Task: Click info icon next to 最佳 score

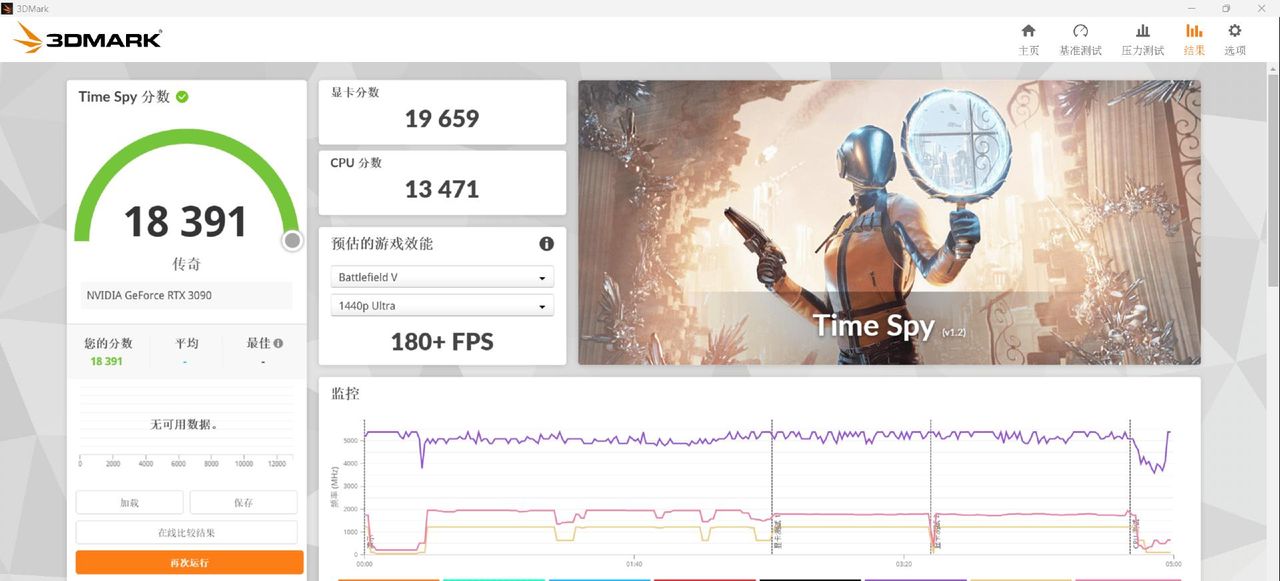Action: (x=278, y=343)
